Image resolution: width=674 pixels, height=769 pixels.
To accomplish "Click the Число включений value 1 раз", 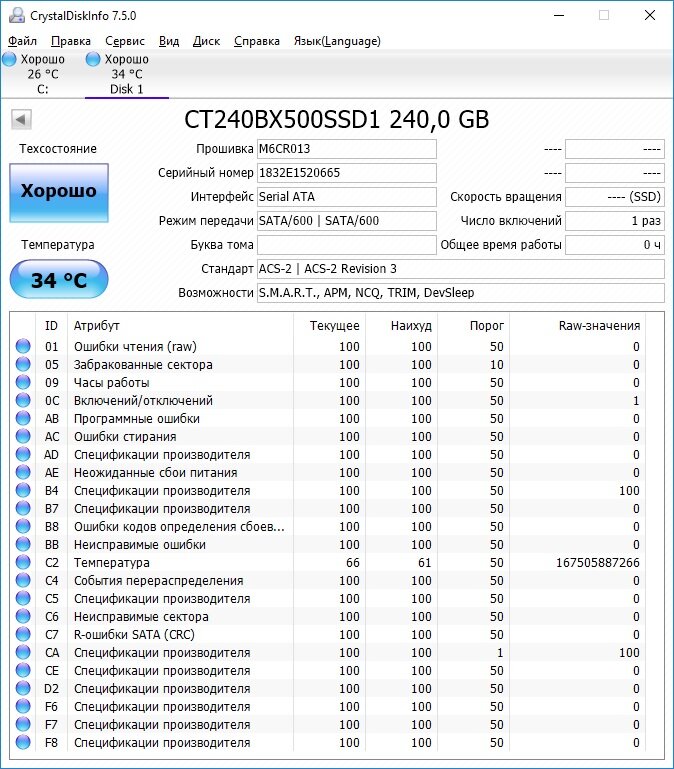I will (x=615, y=221).
